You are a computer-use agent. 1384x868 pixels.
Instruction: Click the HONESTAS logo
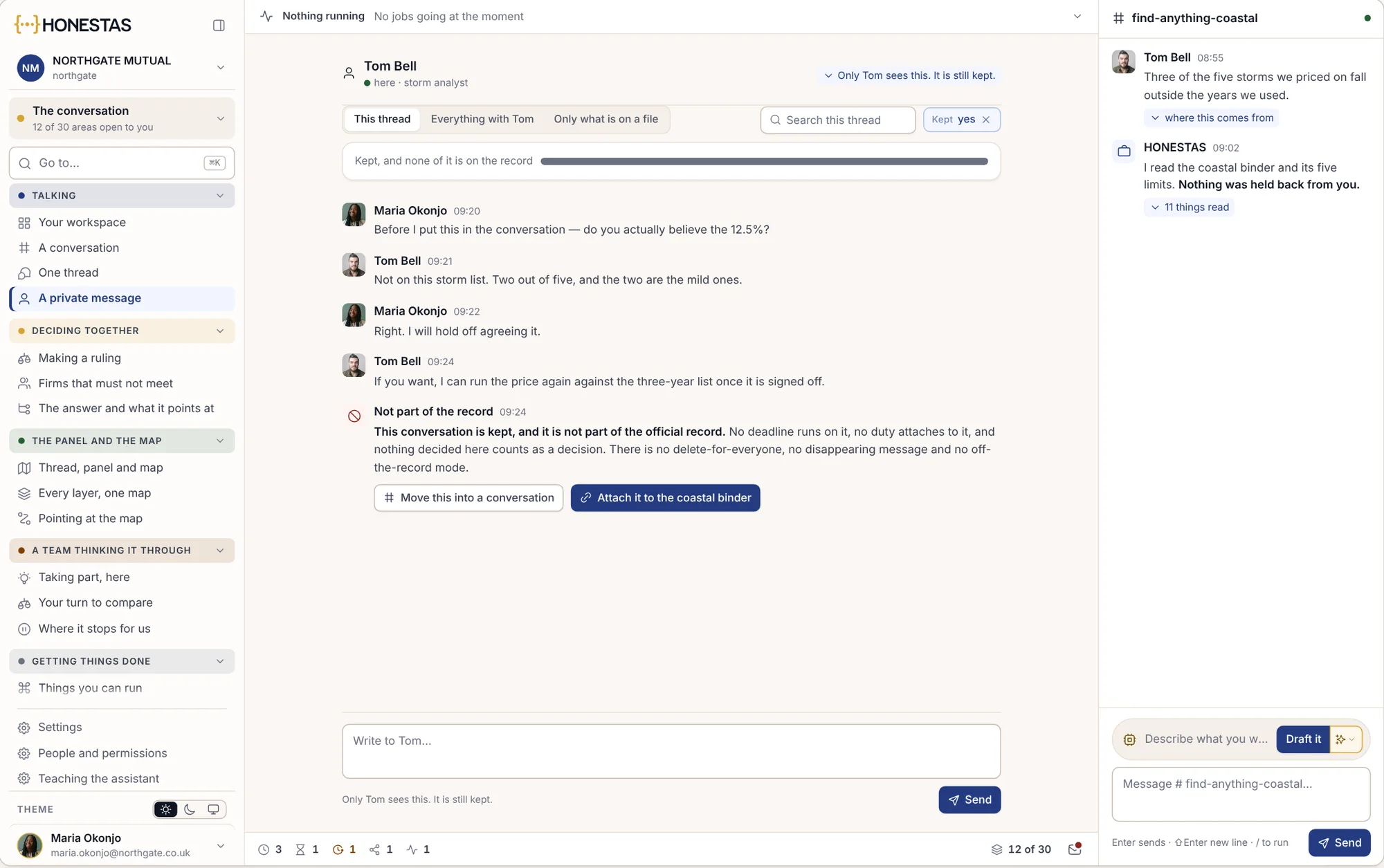(x=73, y=25)
